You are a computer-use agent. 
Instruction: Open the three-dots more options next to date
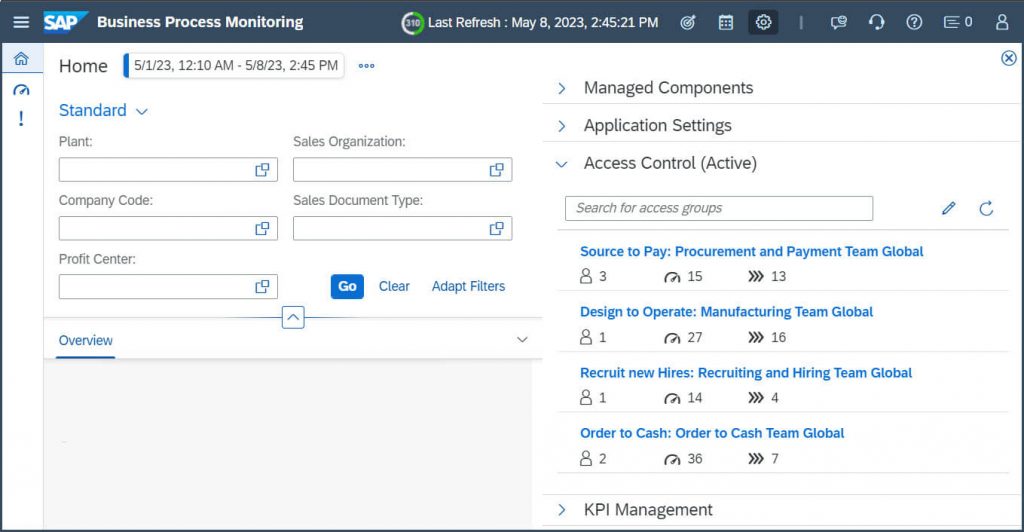pyautogui.click(x=366, y=66)
